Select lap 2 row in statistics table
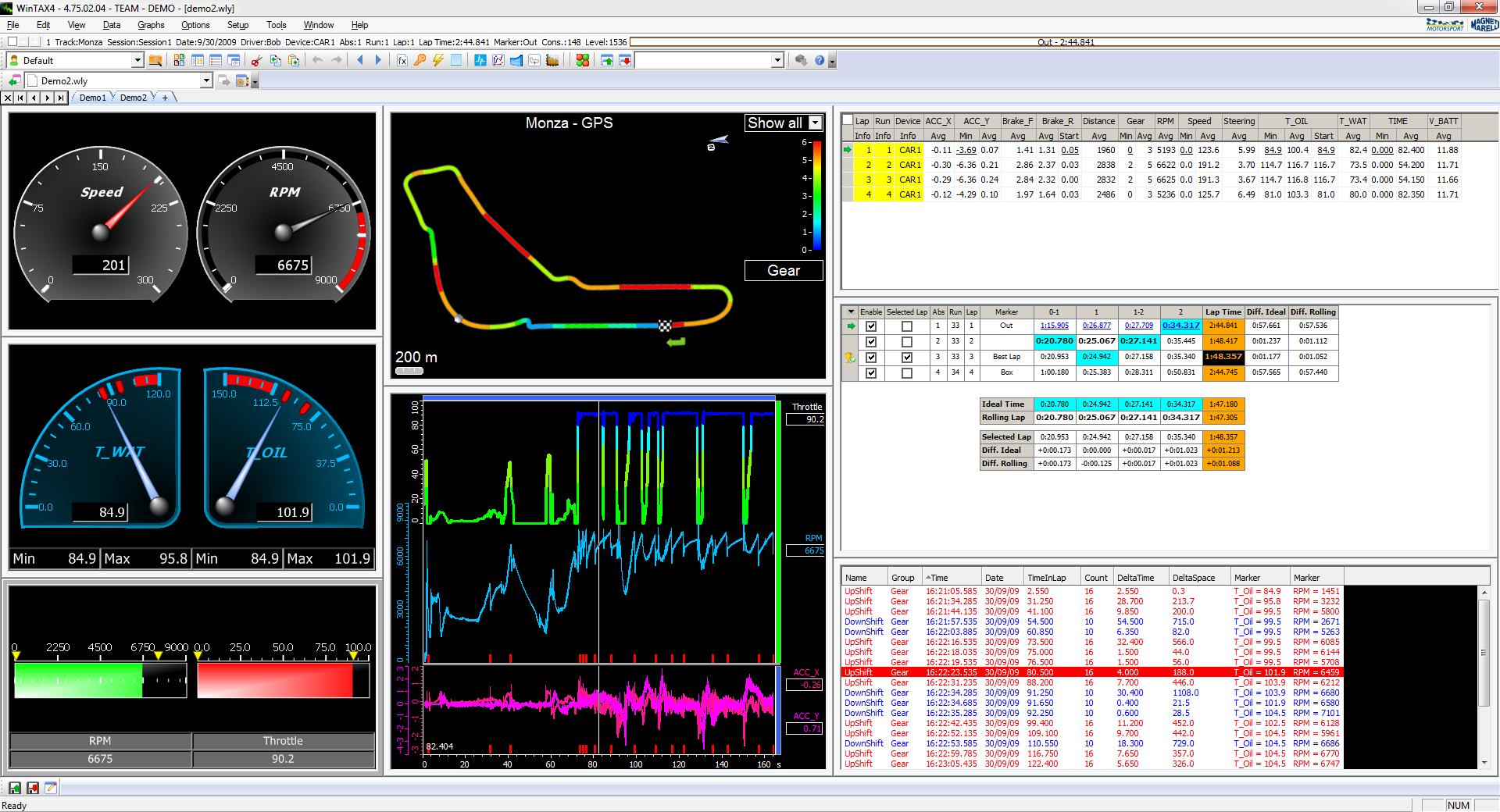This screenshot has height=812, width=1500. (x=1151, y=165)
